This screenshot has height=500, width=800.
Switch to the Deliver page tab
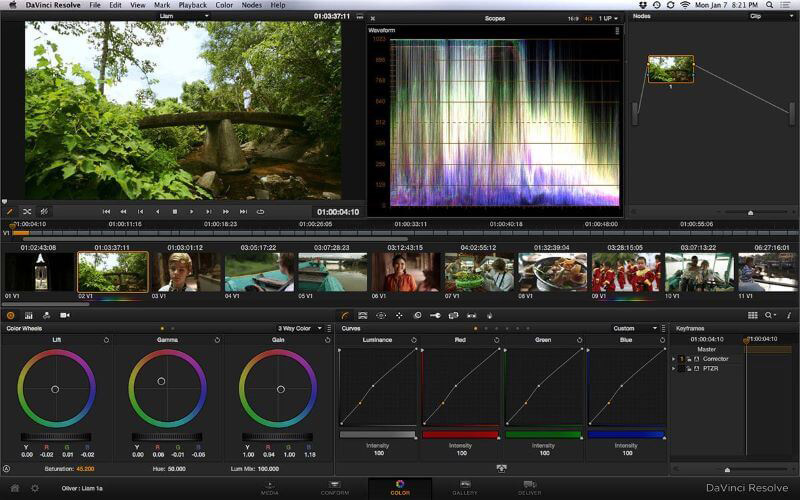pyautogui.click(x=529, y=488)
